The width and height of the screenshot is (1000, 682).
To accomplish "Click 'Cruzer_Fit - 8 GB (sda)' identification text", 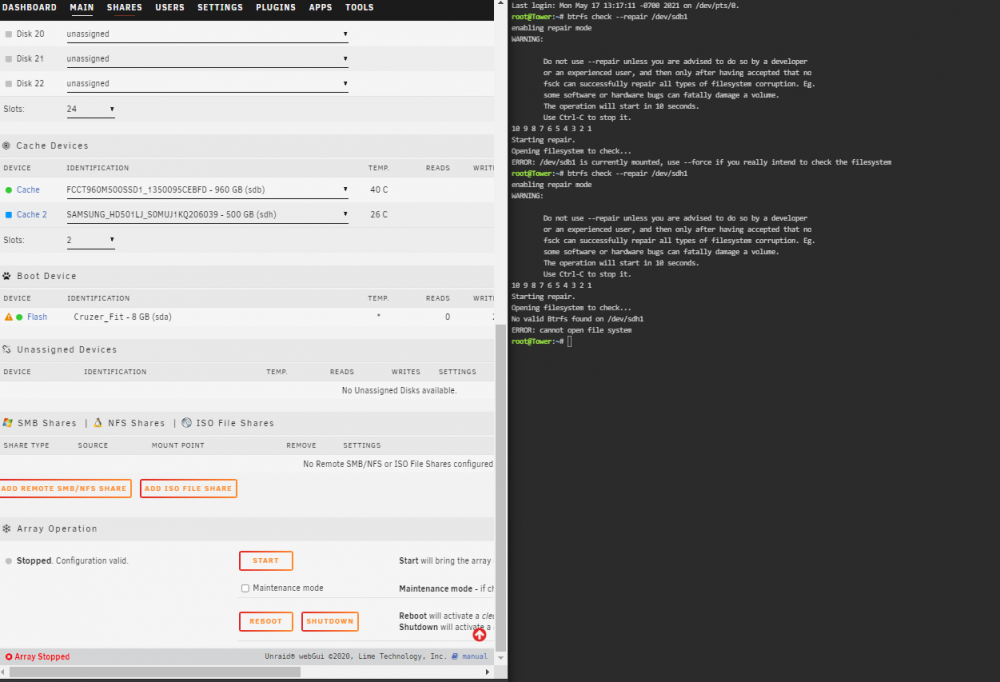I will (122, 317).
